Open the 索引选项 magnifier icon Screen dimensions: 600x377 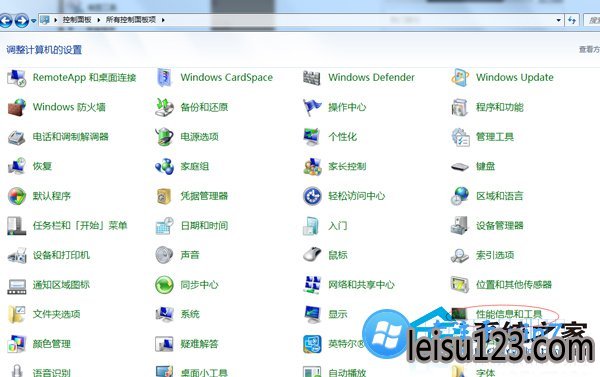point(460,255)
